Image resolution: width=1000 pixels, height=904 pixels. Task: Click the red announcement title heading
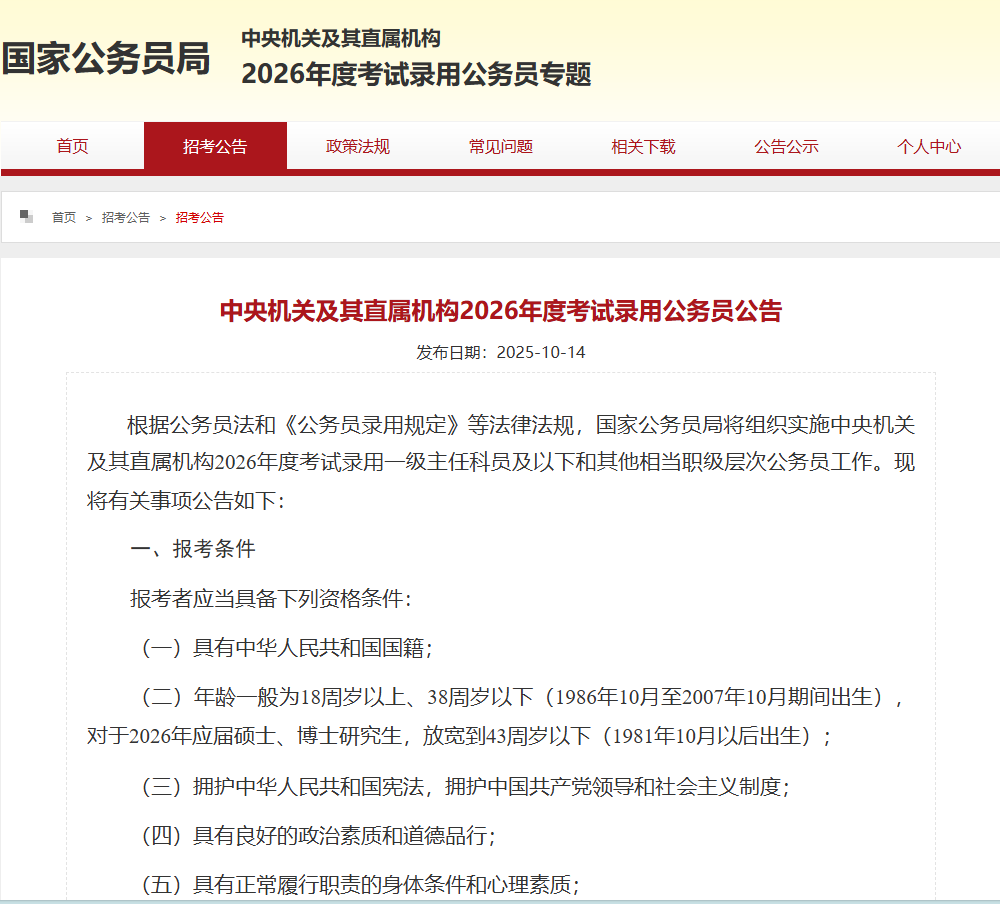500,311
